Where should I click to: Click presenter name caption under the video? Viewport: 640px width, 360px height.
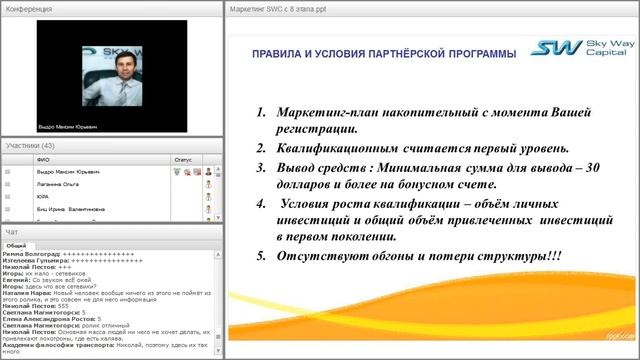68,127
